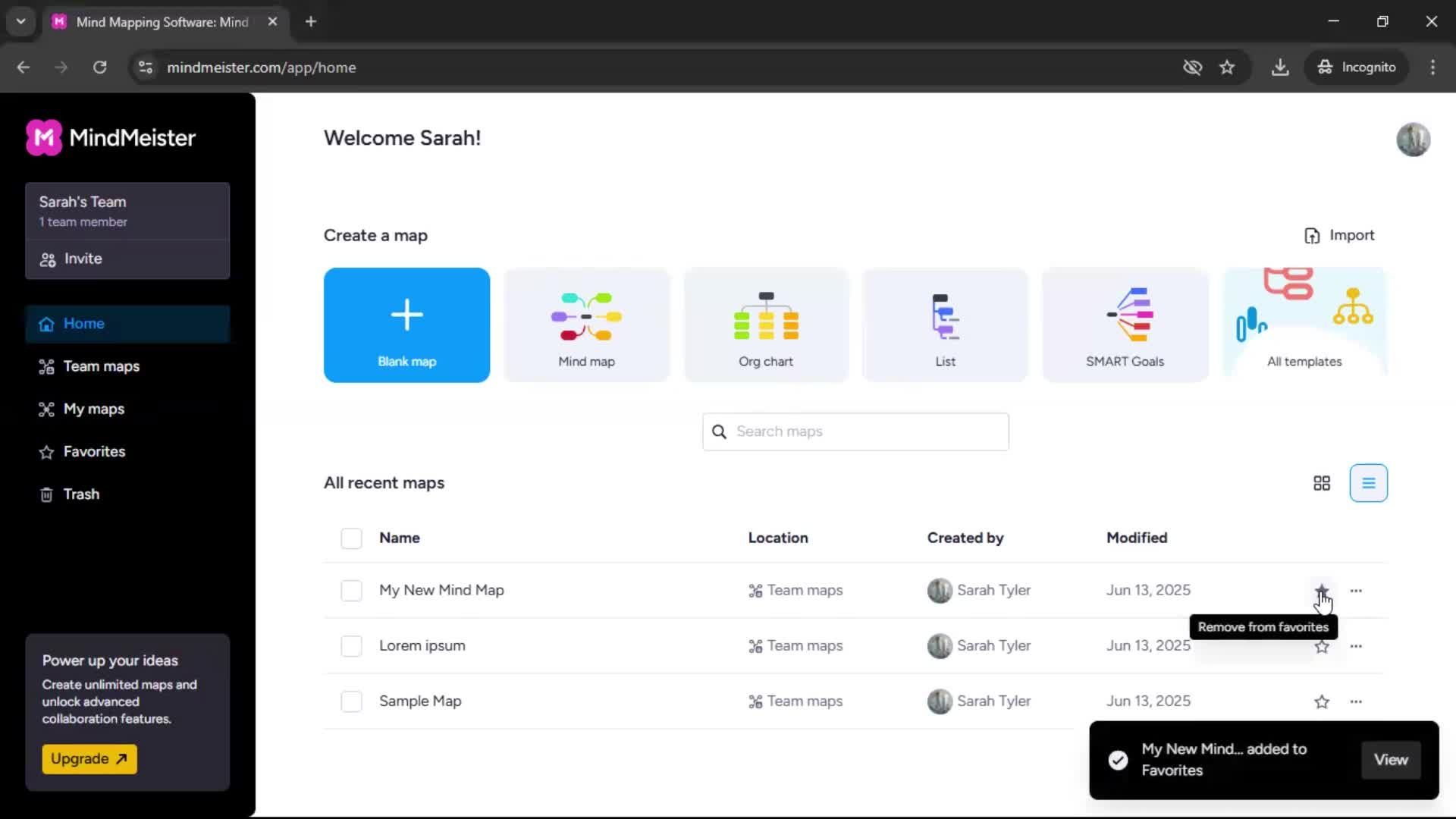Sort by the Location column header
Image resolution: width=1456 pixels, height=819 pixels.
778,538
